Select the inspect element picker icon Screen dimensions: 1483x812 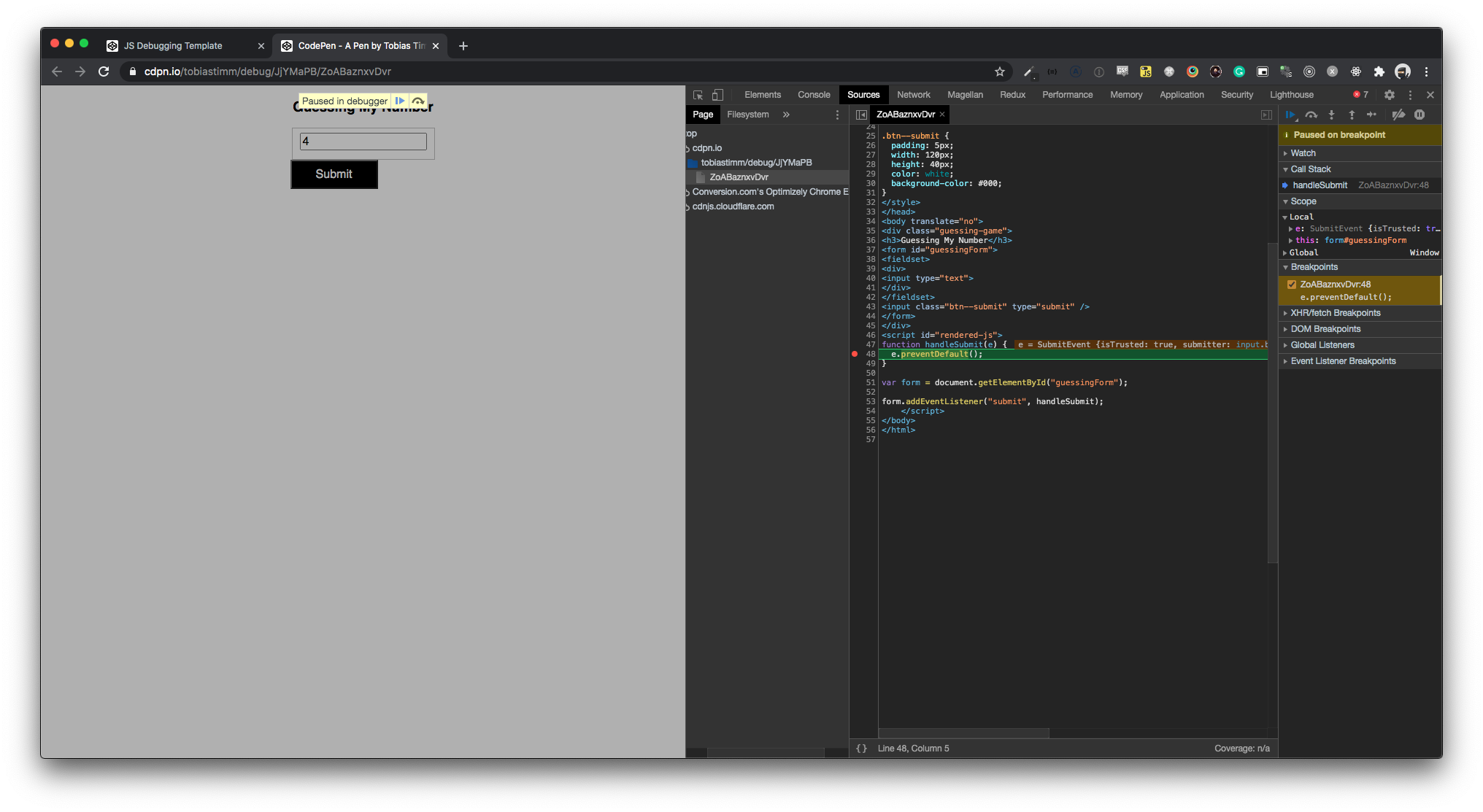(698, 95)
